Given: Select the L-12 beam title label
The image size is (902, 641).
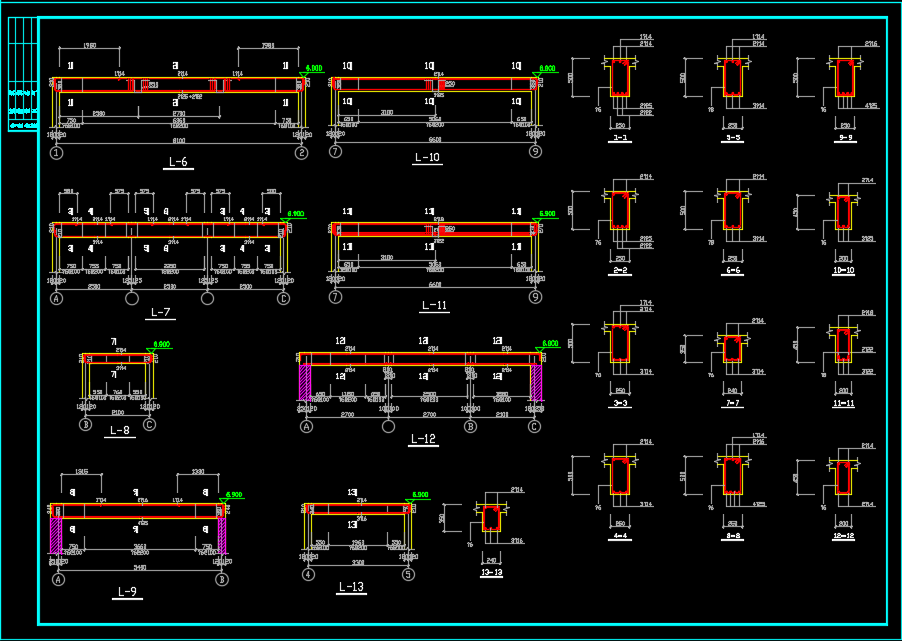Looking at the screenshot, I should 423,439.
